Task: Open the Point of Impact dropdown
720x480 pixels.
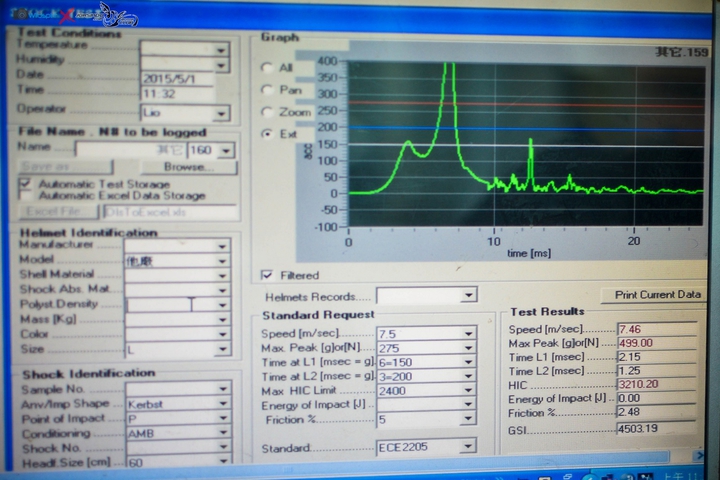Action: coord(223,418)
